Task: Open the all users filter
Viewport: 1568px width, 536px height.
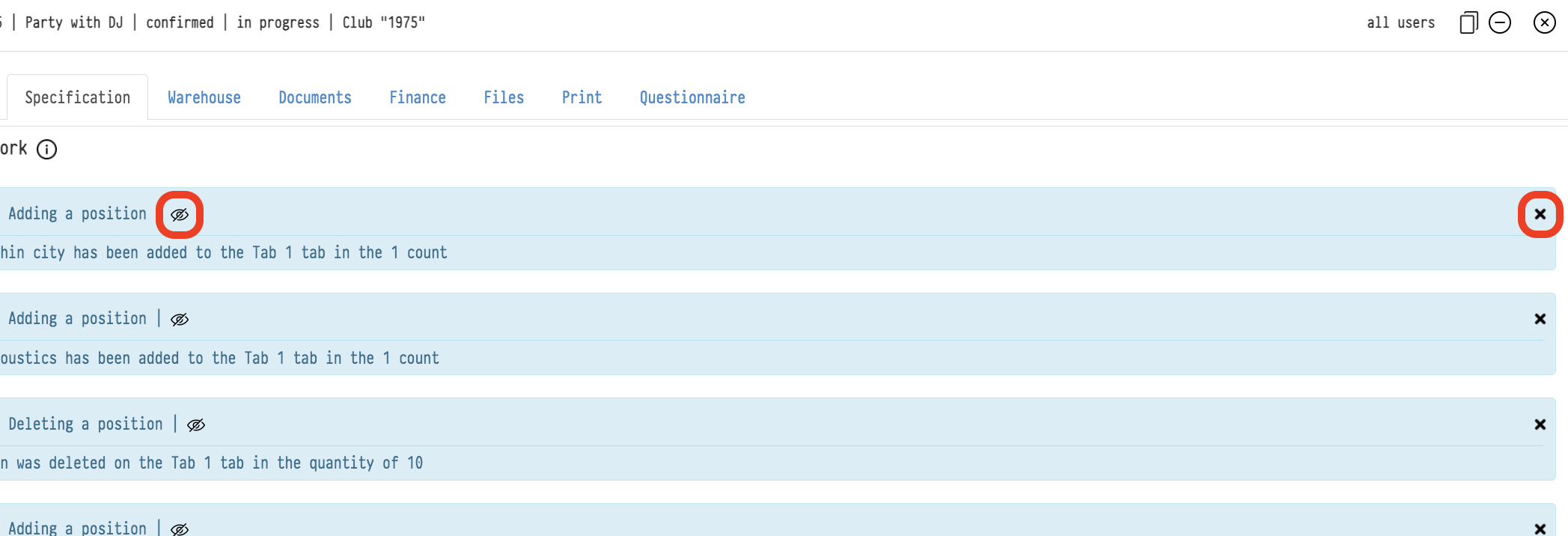Action: tap(1400, 22)
